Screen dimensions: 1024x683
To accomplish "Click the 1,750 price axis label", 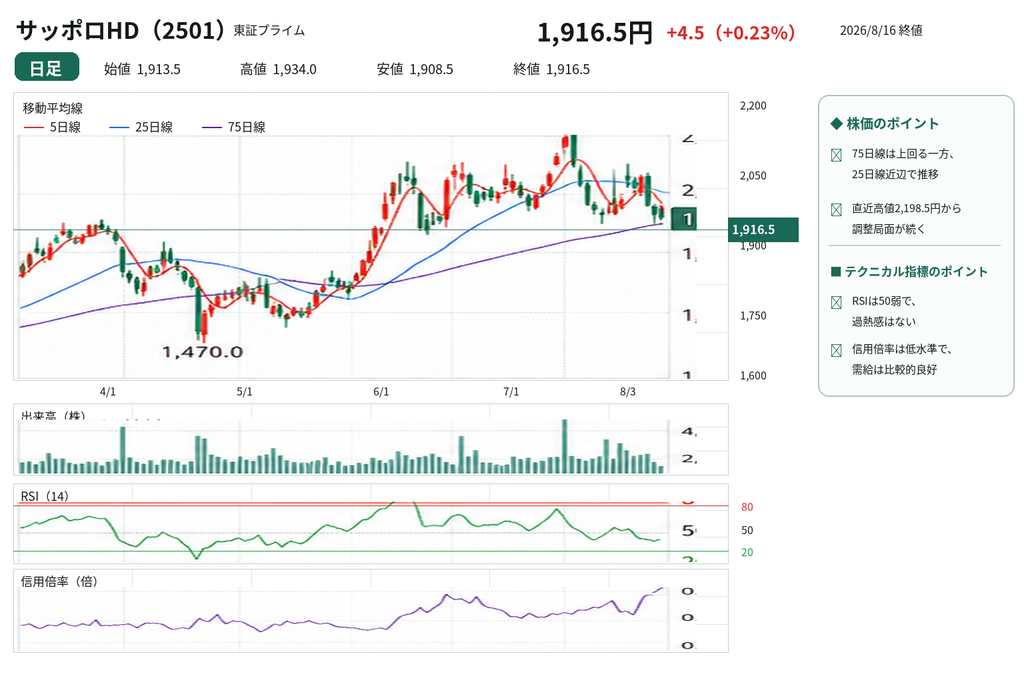I will (x=753, y=315).
